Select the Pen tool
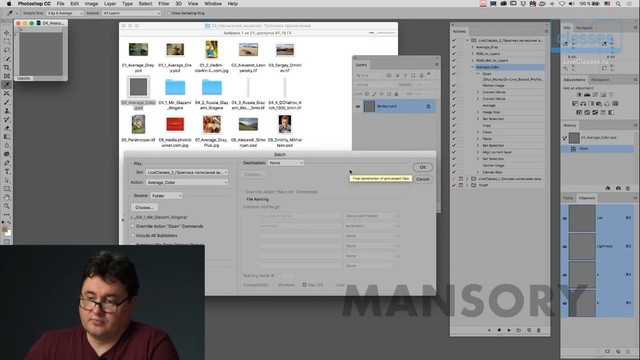This screenshot has width=640, height=360. (7, 163)
